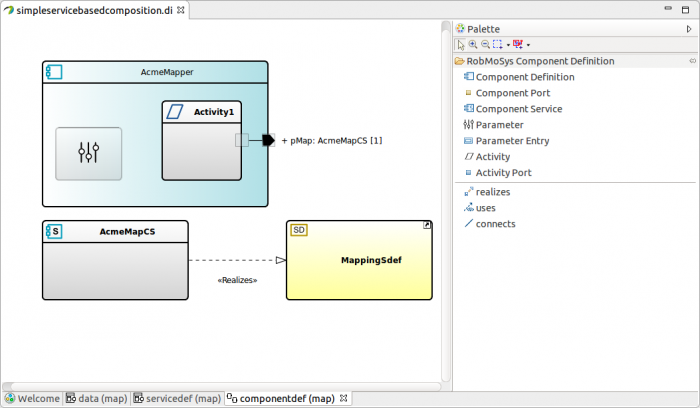The image size is (700, 408).
Task: Click the zoom in magnifier tool
Action: [x=473, y=45]
